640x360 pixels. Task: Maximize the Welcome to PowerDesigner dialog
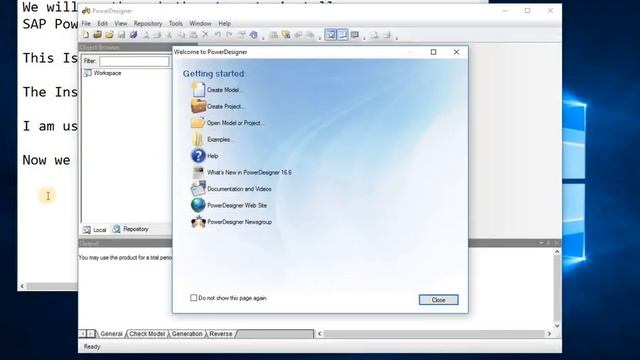click(433, 52)
